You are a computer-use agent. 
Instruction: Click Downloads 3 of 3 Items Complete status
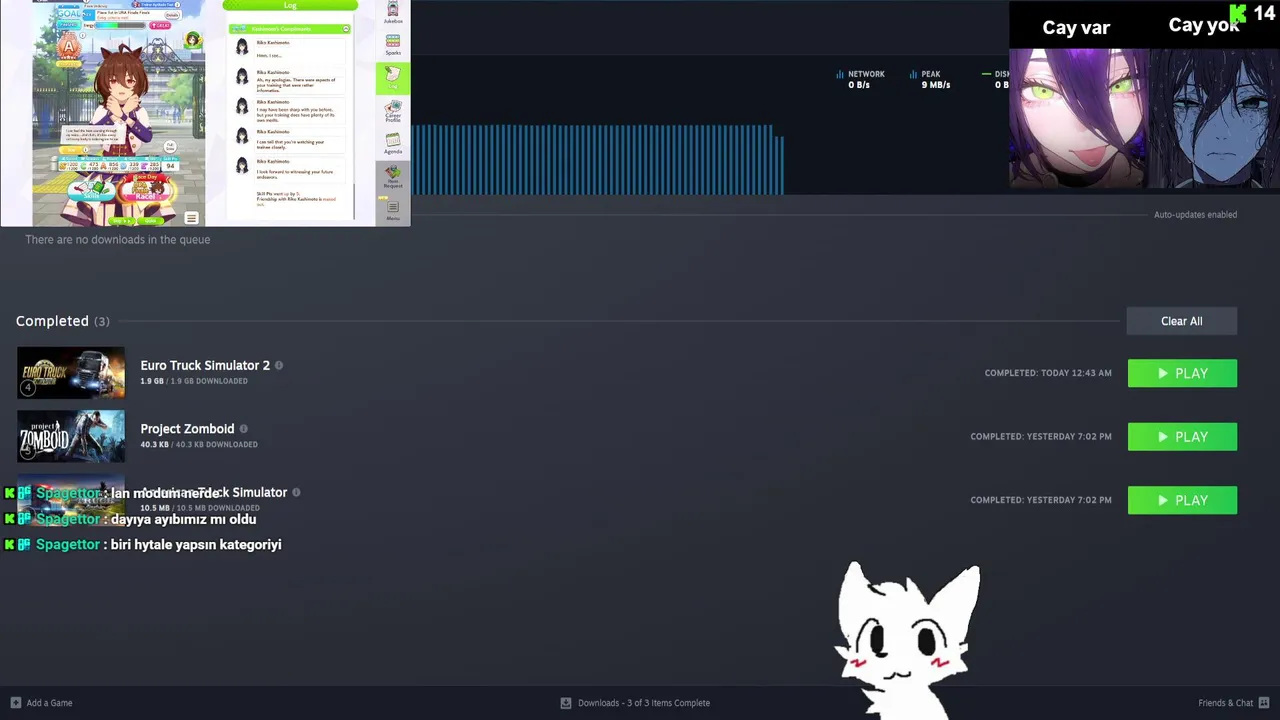pos(644,703)
